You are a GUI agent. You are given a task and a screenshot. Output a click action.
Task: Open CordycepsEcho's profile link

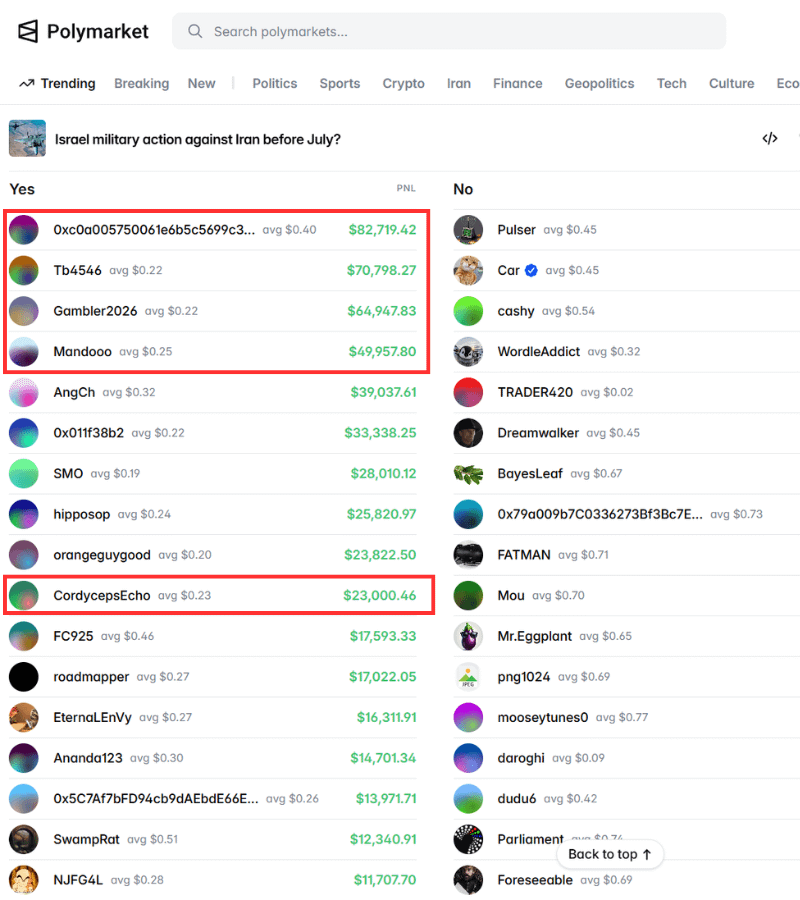pyautogui.click(x=102, y=596)
